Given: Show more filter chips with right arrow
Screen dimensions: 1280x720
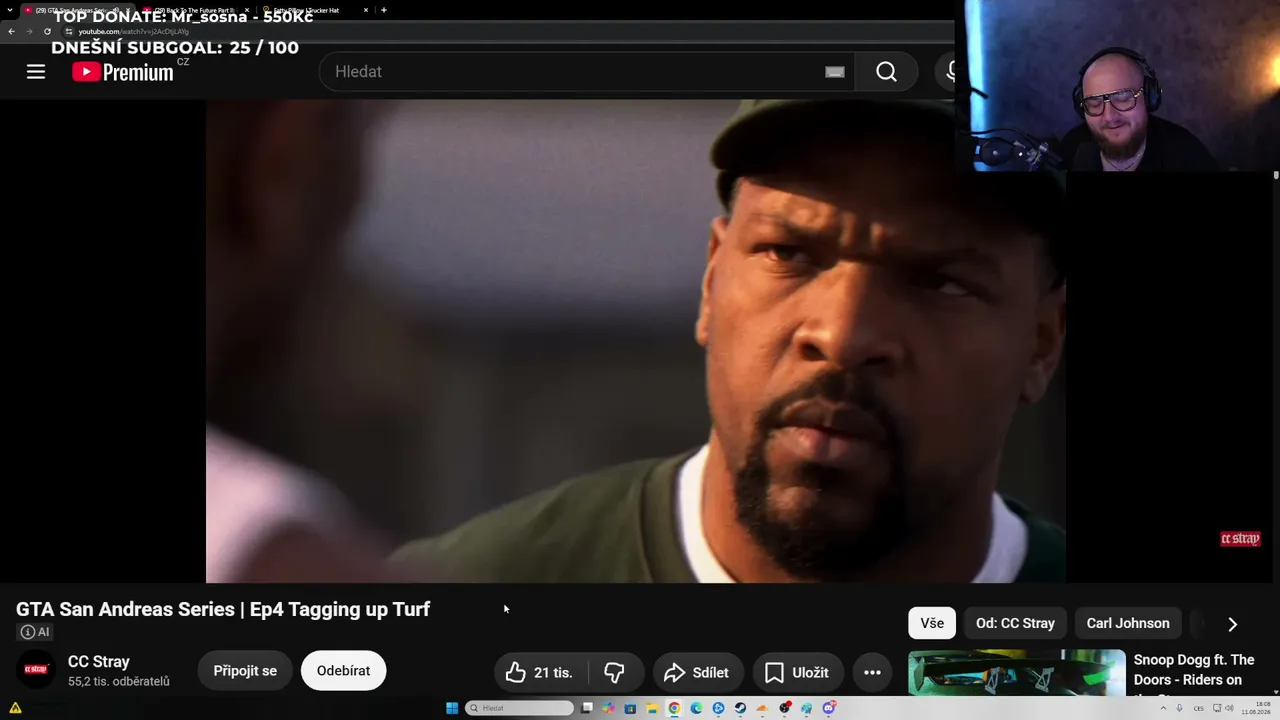Looking at the screenshot, I should [1232, 624].
